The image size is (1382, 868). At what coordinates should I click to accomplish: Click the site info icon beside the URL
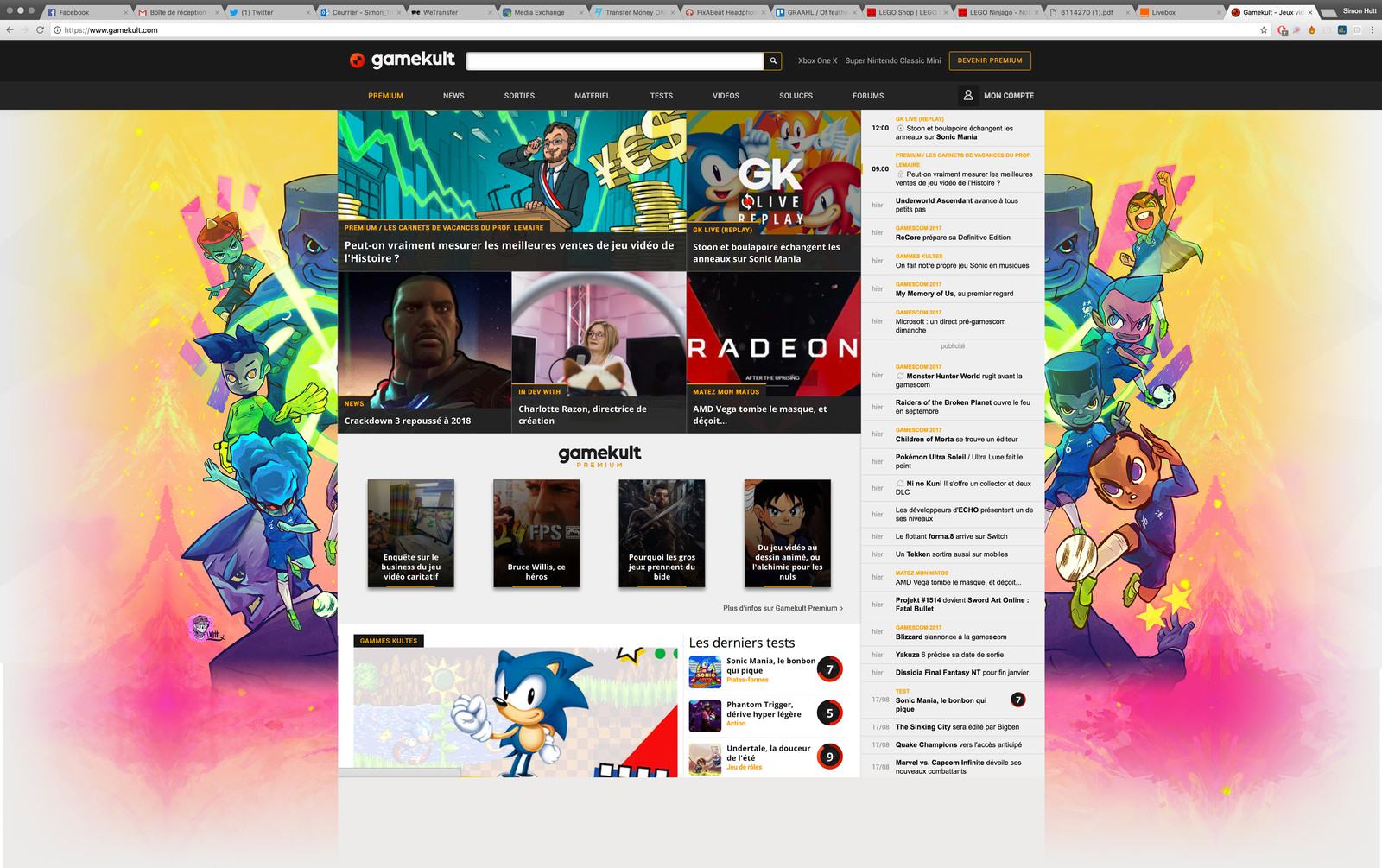[x=57, y=29]
